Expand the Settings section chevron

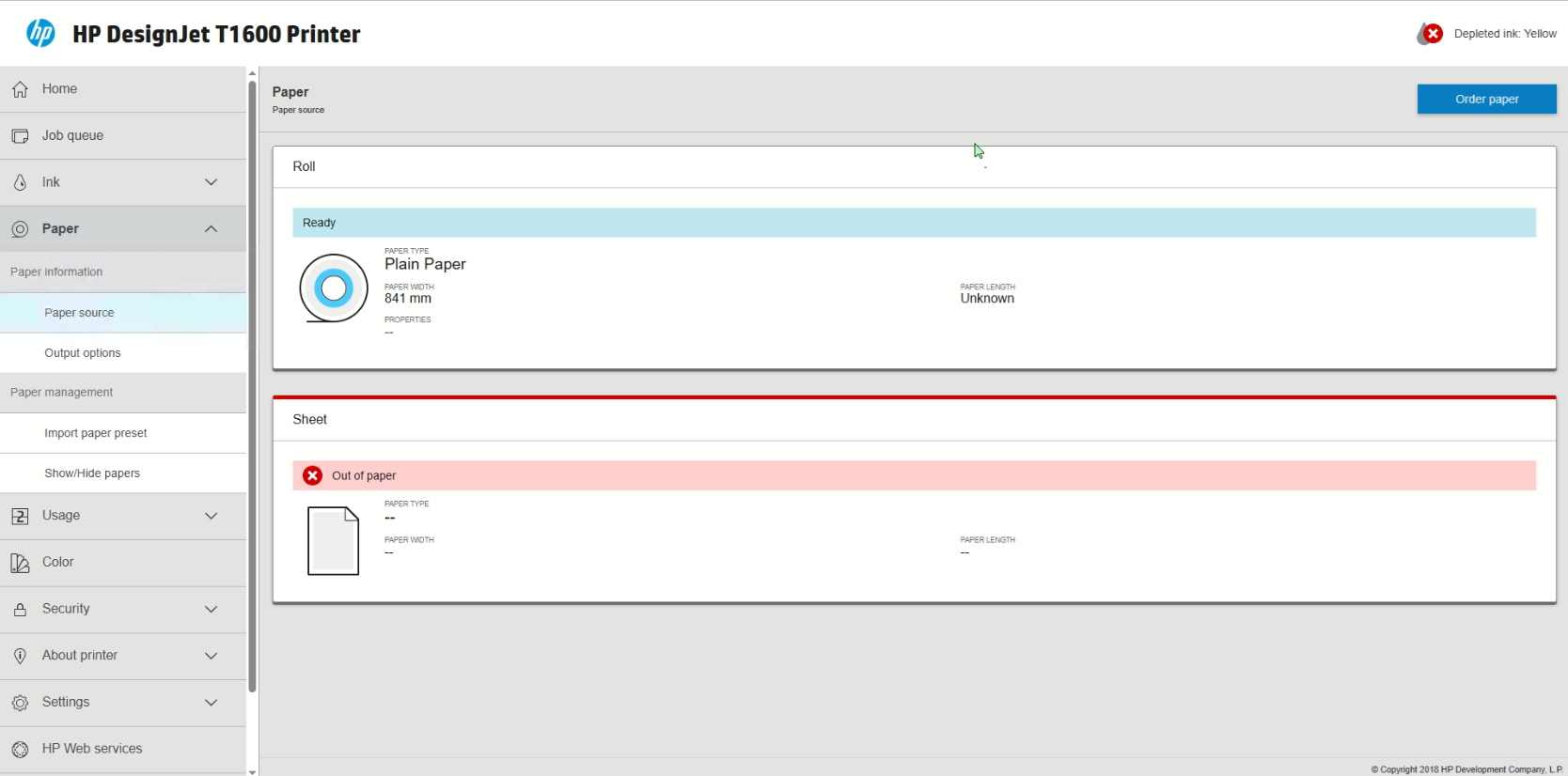pyautogui.click(x=212, y=703)
